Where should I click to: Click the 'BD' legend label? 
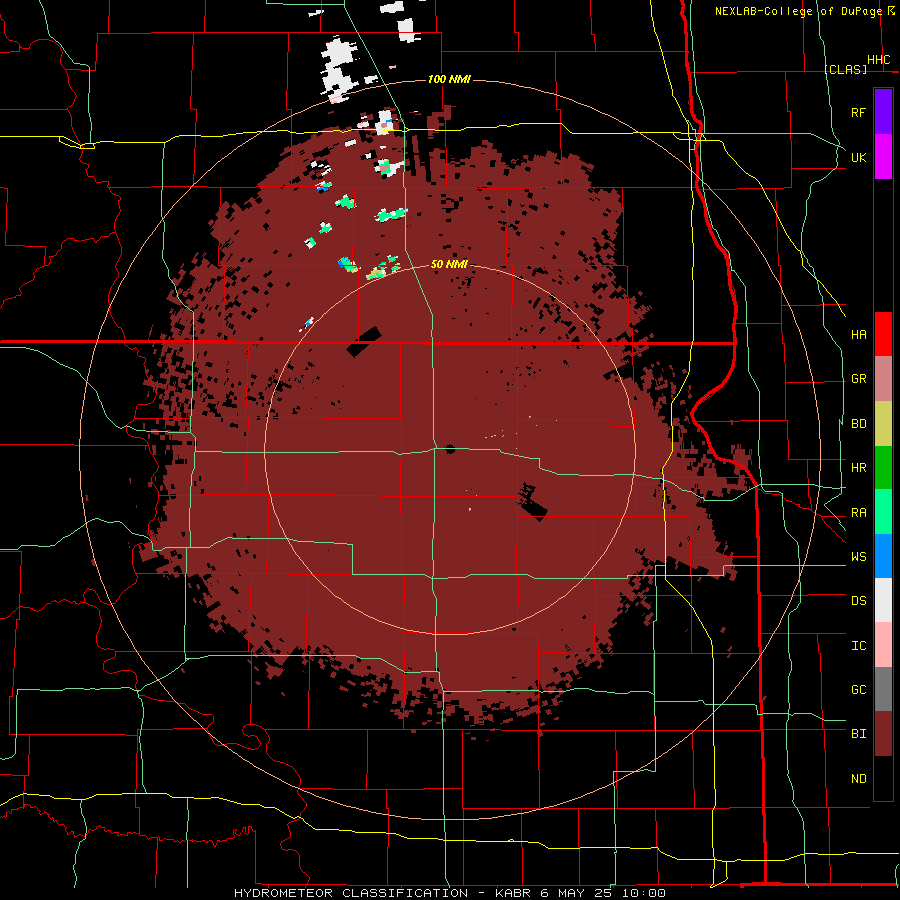[x=858, y=424]
